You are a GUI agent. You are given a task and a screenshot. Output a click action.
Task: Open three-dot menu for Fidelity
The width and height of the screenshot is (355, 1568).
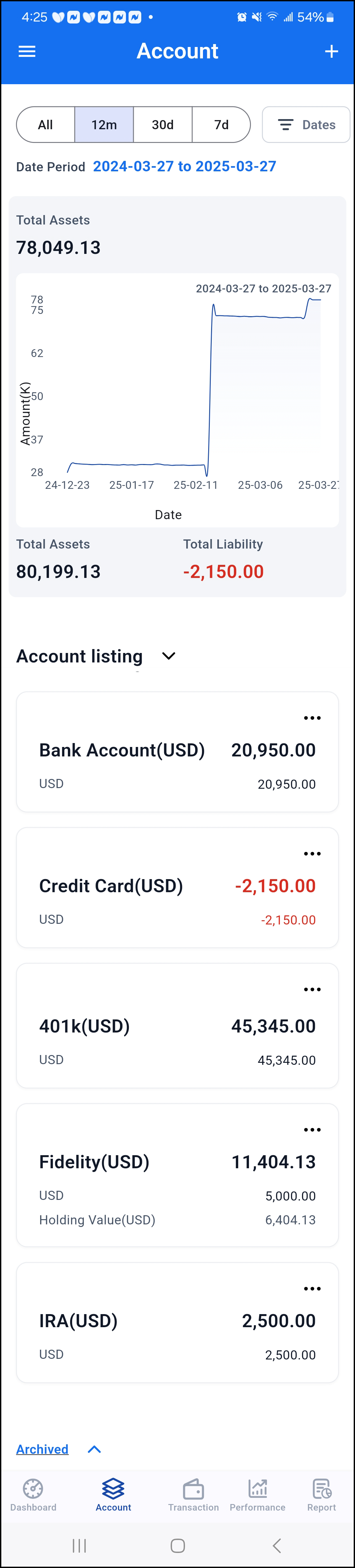(312, 1130)
